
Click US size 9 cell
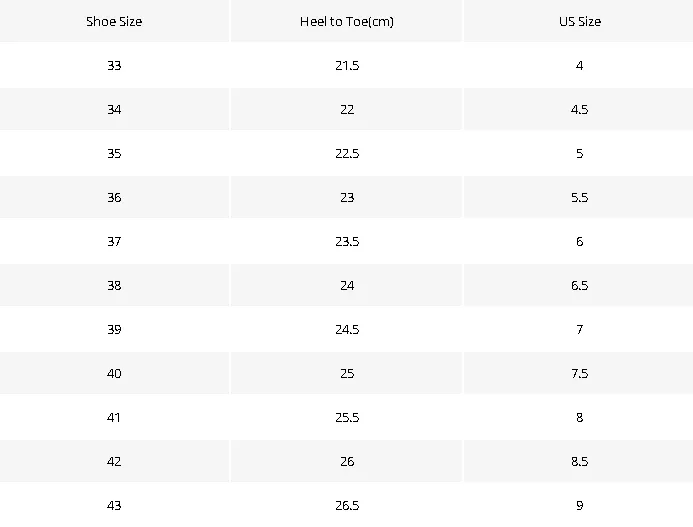pos(579,505)
